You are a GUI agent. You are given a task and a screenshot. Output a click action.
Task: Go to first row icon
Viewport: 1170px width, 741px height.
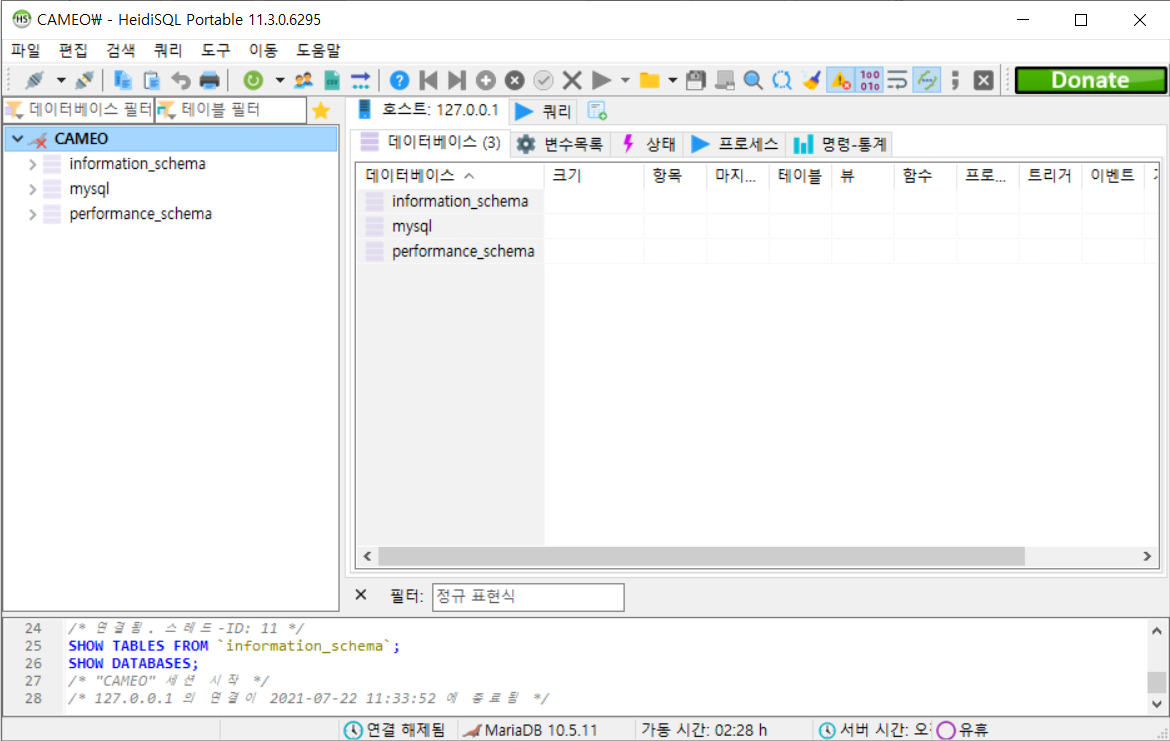428,80
